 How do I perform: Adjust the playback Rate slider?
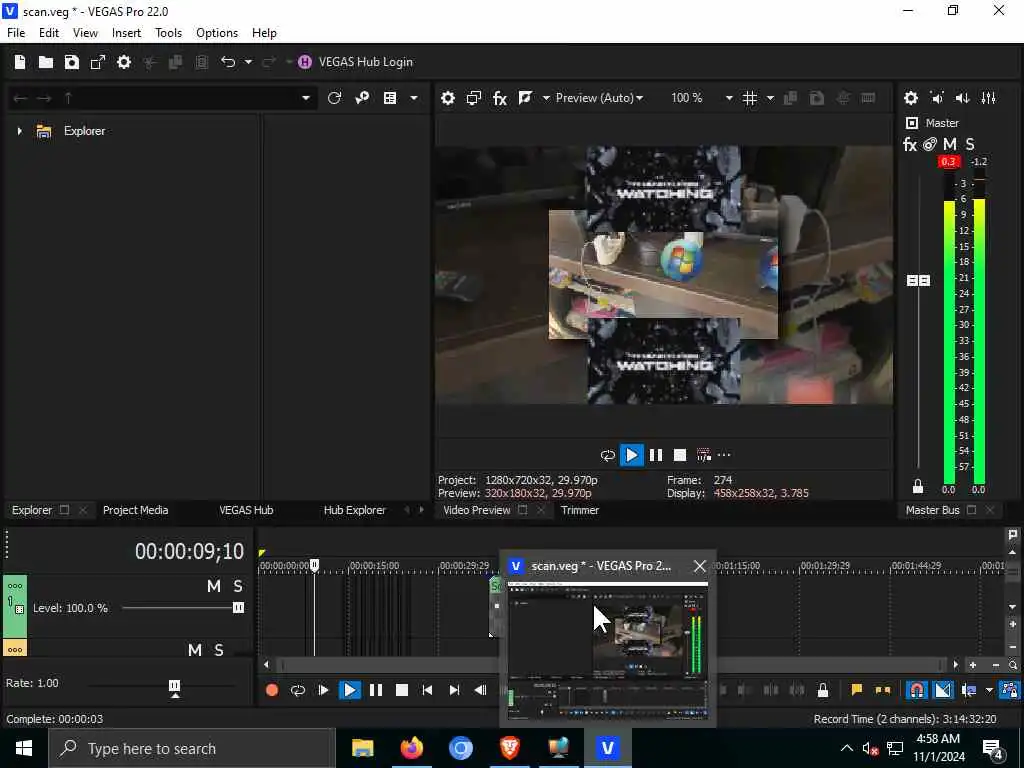pyautogui.click(x=174, y=686)
